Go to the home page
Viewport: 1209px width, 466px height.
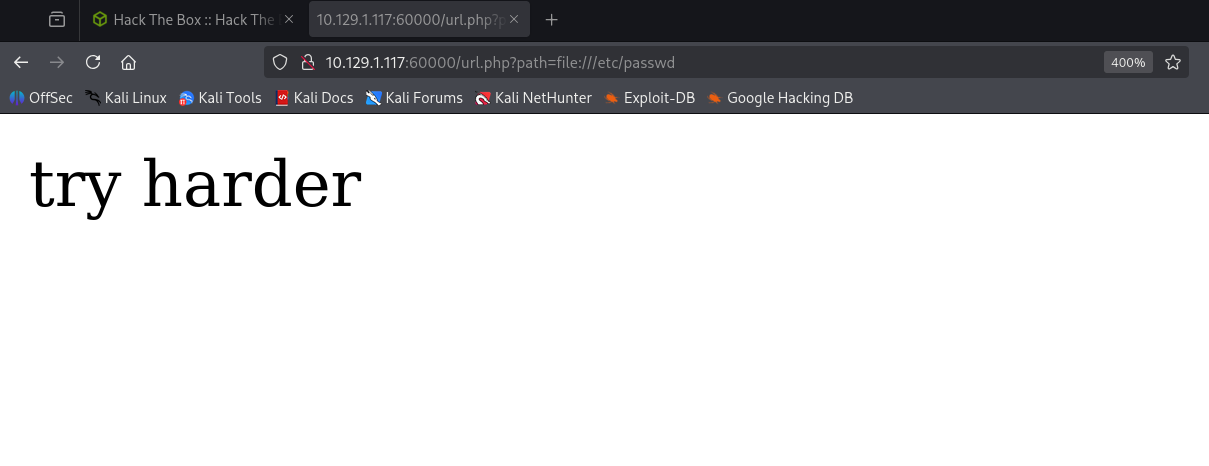[128, 62]
